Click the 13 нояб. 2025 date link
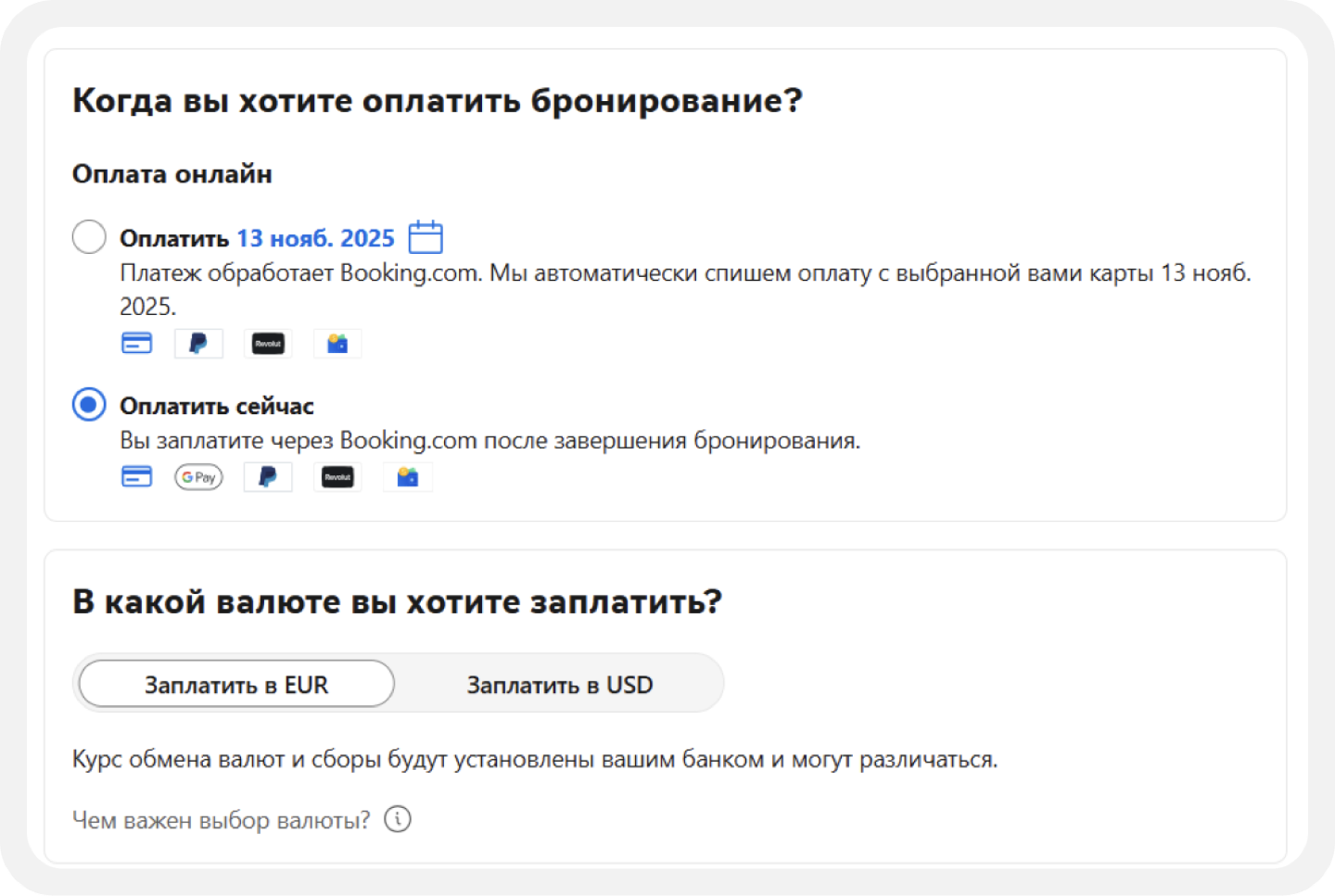1335x896 pixels. (x=315, y=238)
